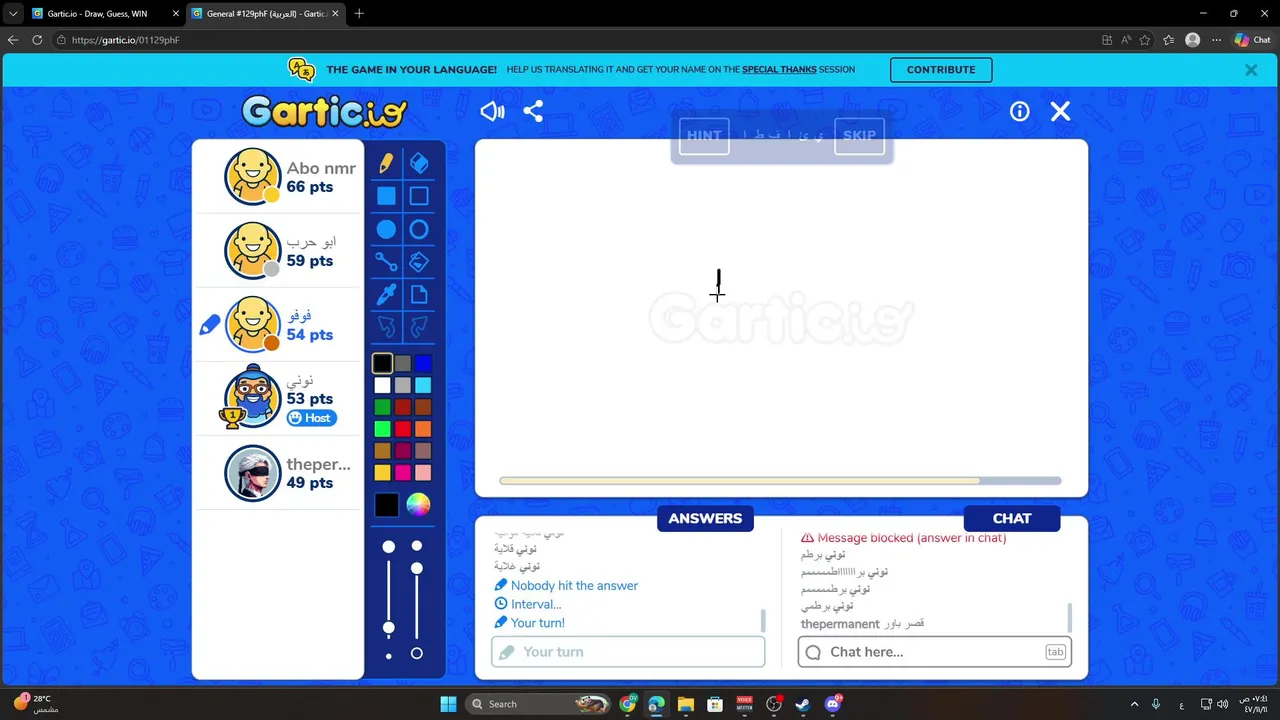Open player Abo nmr's profile

click(278, 177)
